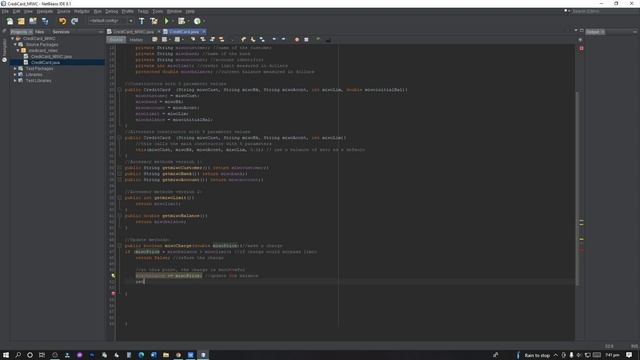640x360 pixels.
Task: Select the Test Libraries tree row
Action: pos(38,80)
